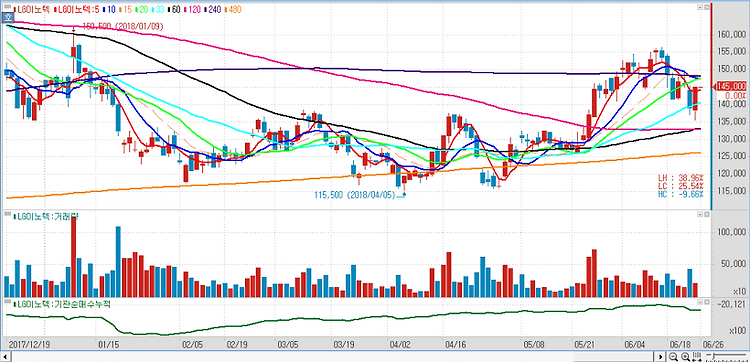Click the institutional net-buy panel minimize icon

click(699, 302)
